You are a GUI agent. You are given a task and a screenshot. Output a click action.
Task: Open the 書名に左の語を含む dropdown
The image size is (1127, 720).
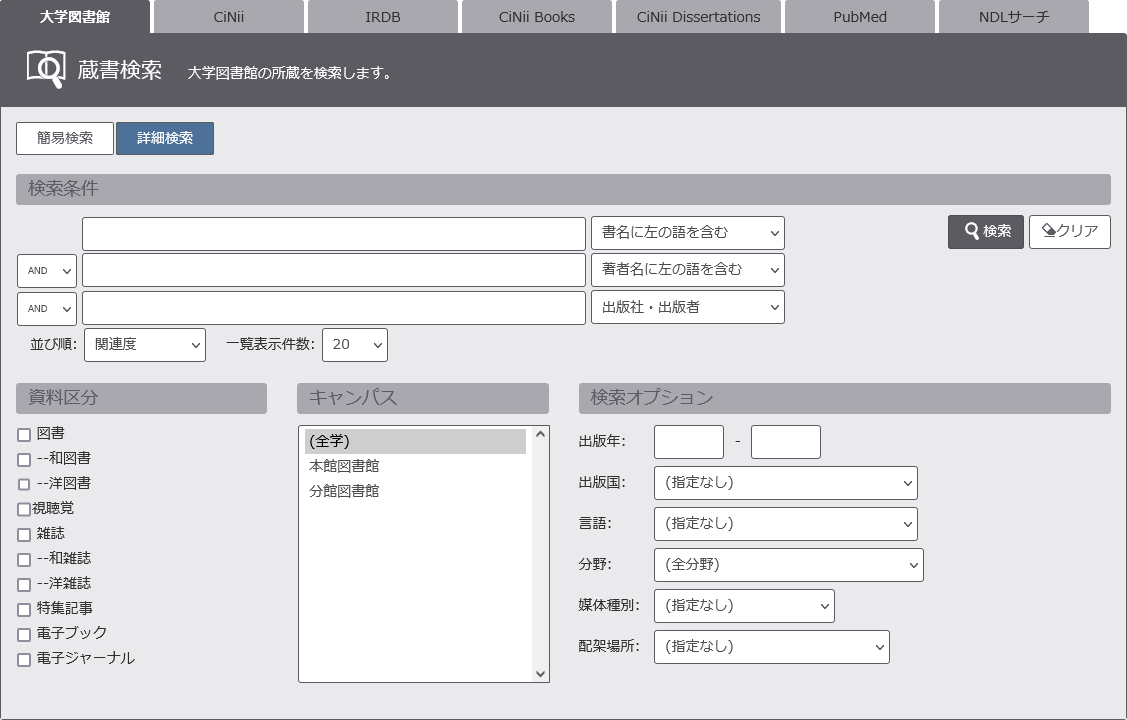[x=687, y=233]
